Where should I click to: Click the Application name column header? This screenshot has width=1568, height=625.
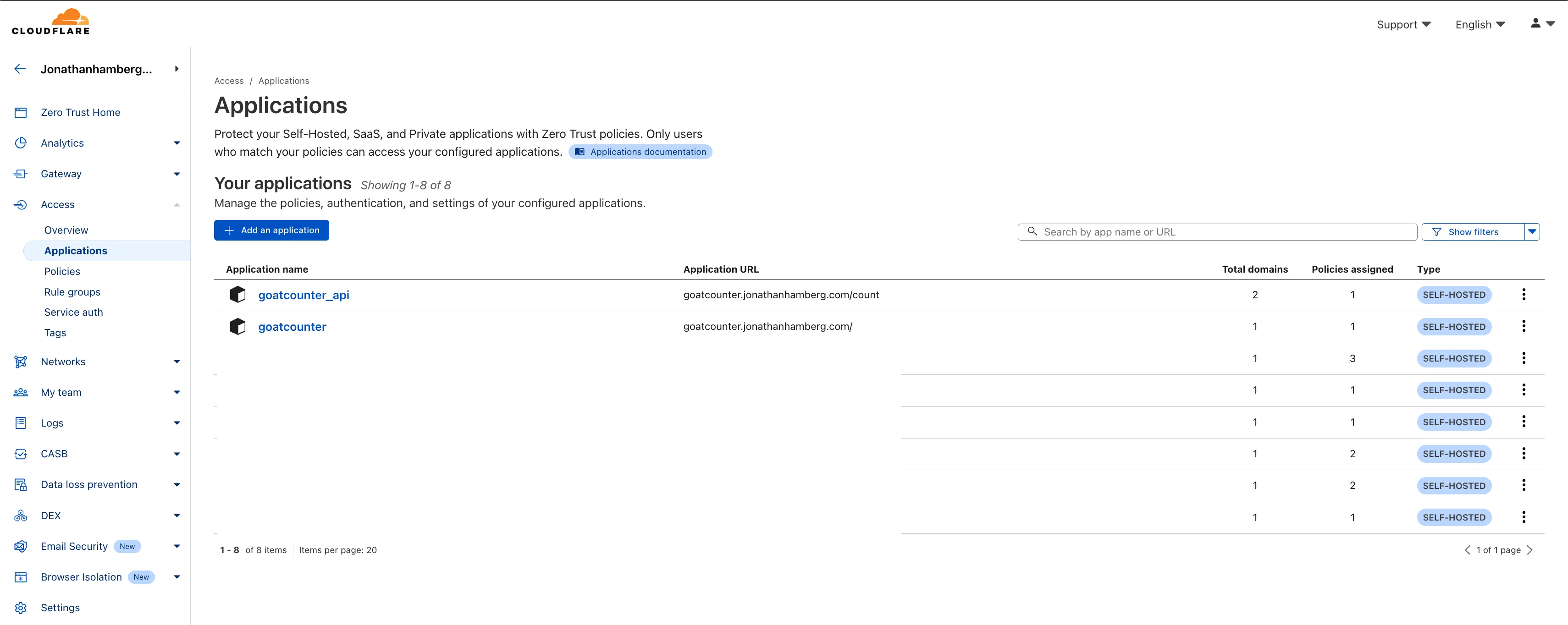point(267,269)
